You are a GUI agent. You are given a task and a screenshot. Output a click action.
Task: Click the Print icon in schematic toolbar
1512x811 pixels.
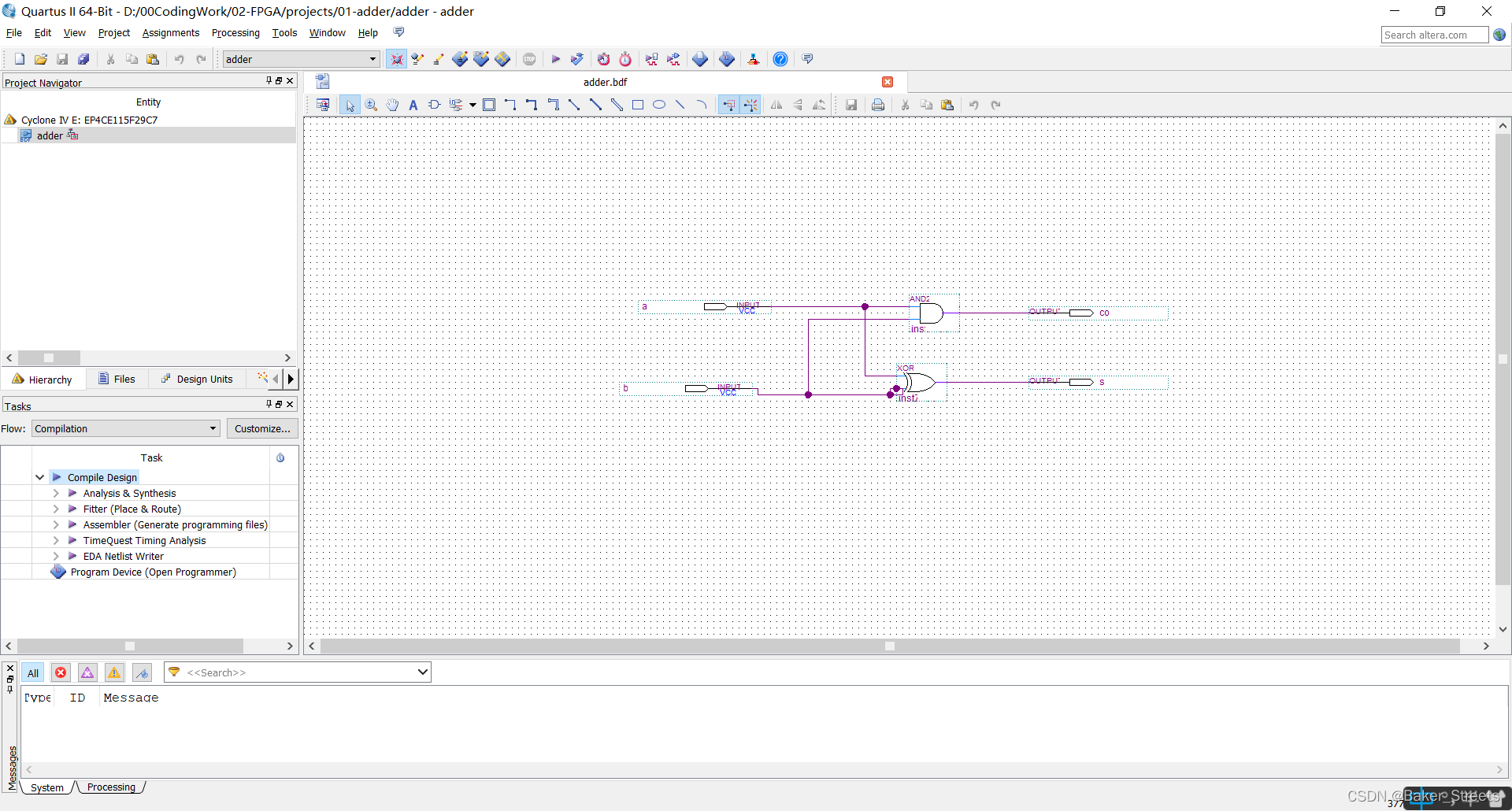pos(878,105)
